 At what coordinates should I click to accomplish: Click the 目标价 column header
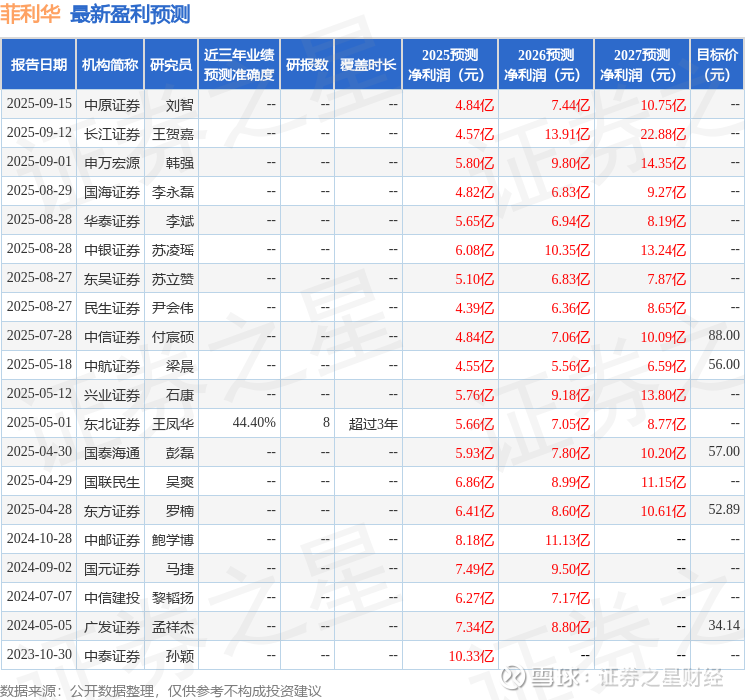click(x=717, y=65)
